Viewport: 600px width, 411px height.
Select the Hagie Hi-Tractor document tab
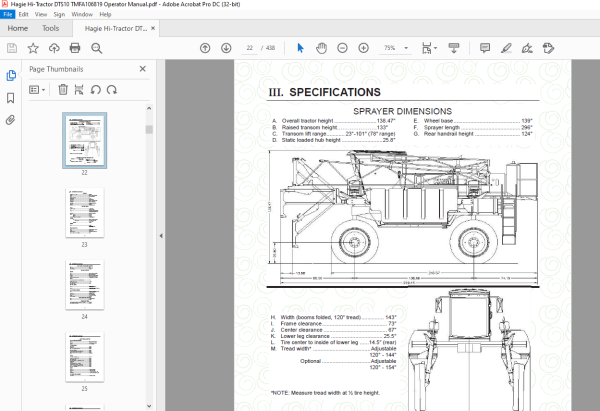116,28
